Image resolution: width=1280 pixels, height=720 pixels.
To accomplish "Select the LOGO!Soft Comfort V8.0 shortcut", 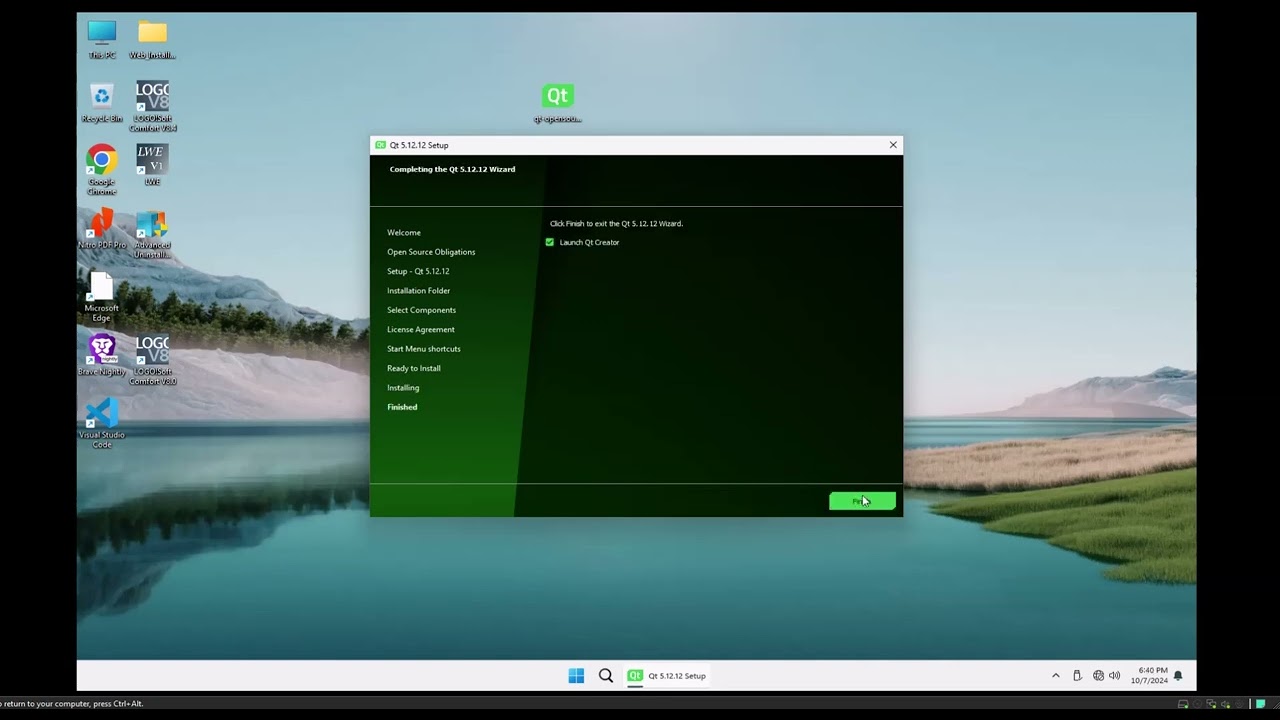I will click(x=152, y=360).
